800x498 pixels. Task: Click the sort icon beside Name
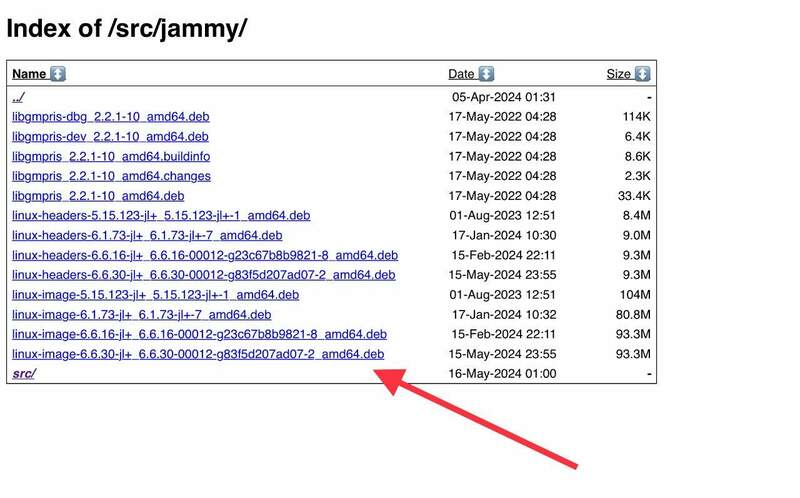click(58, 74)
